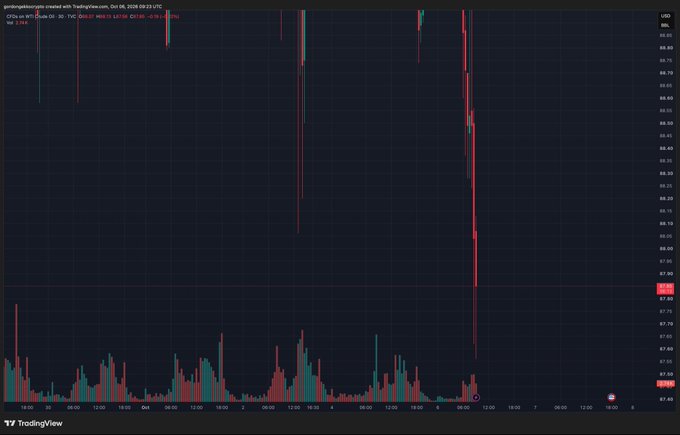
Task: Click the red current price tag on scale
Action: pyautogui.click(x=666, y=289)
